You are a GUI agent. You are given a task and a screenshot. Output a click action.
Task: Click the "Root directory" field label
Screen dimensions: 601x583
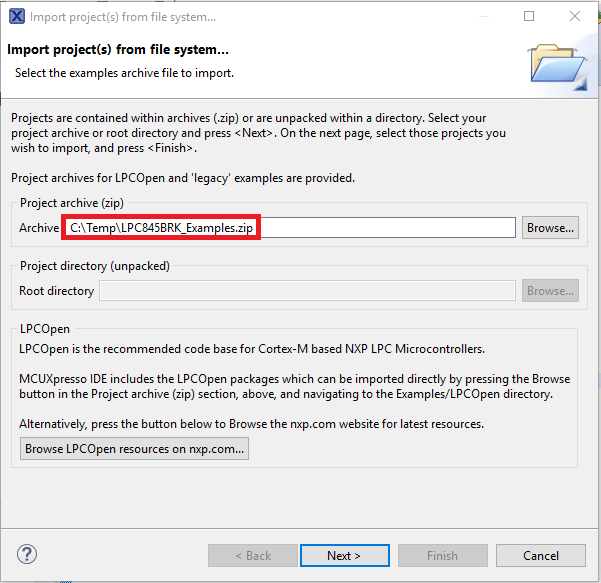pyautogui.click(x=57, y=291)
